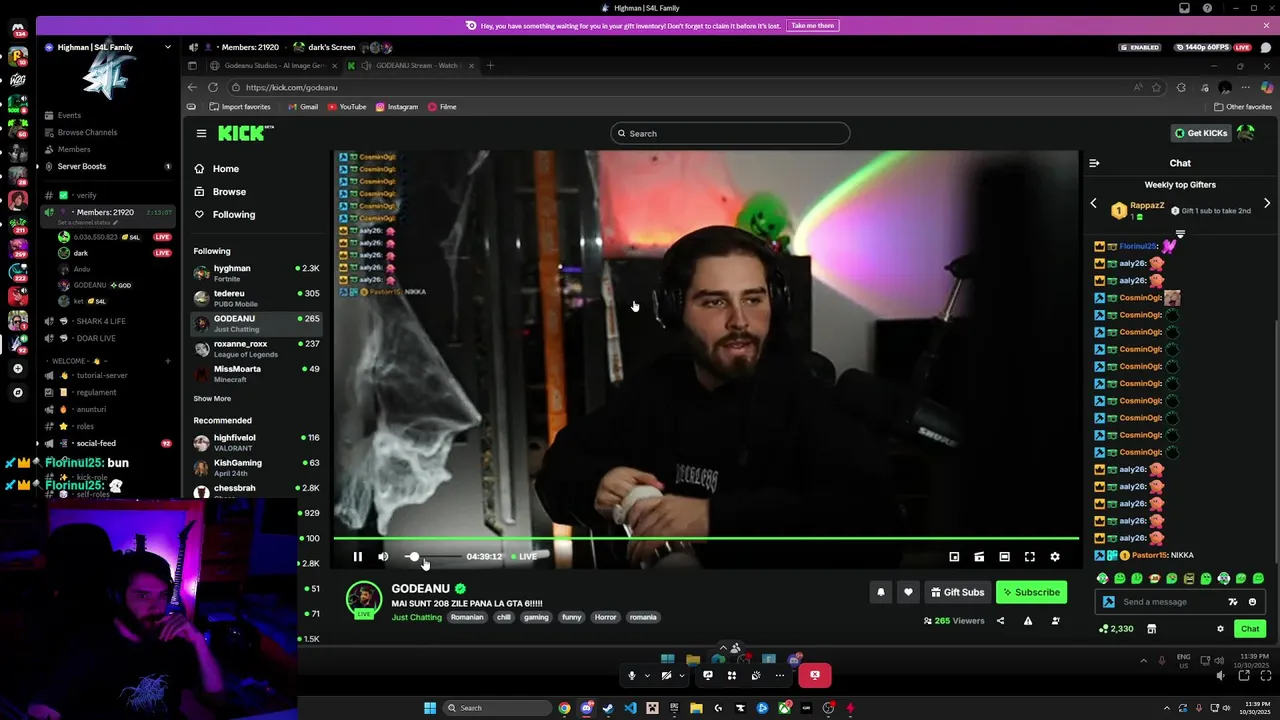
Task: Send message with green Chat button
Action: [x=1250, y=629]
